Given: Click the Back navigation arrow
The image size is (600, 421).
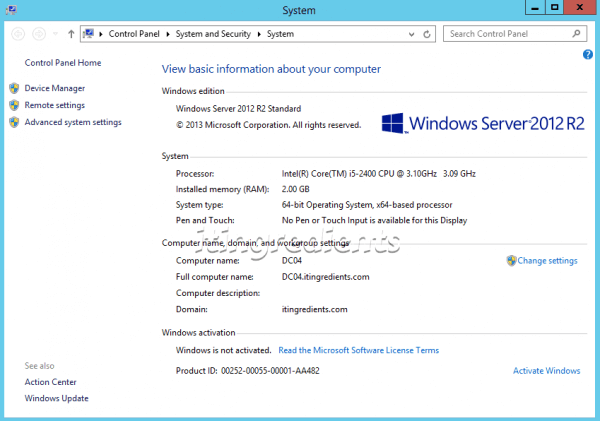Looking at the screenshot, I should pos(18,34).
